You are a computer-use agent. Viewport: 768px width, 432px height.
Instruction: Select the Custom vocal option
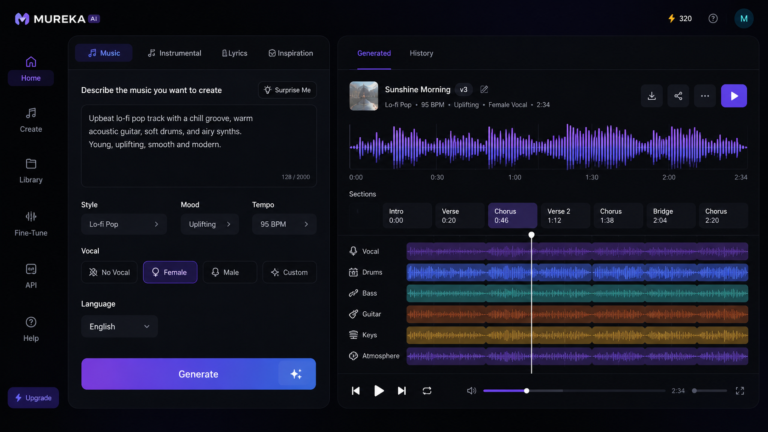click(x=289, y=272)
